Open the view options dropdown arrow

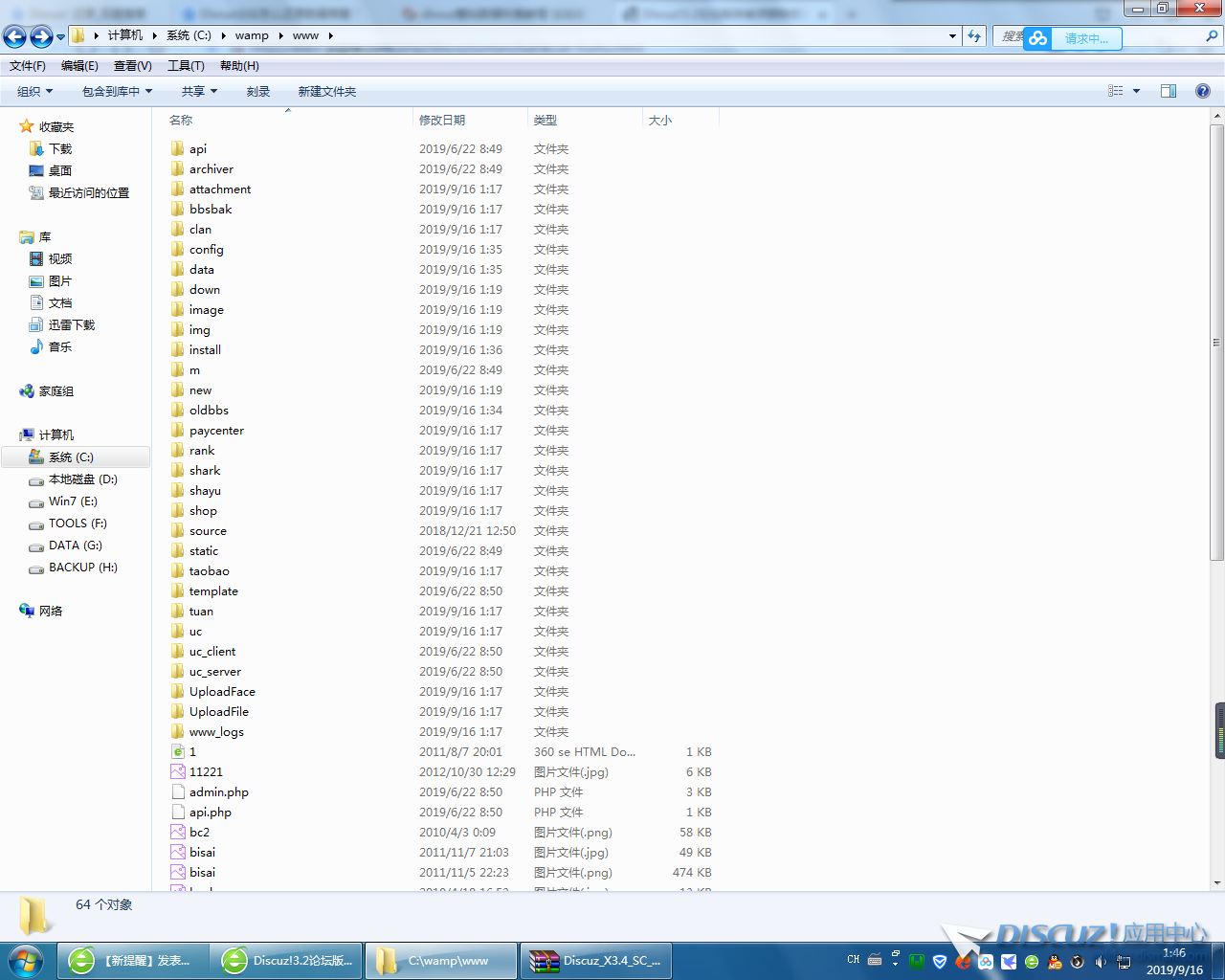click(1137, 91)
